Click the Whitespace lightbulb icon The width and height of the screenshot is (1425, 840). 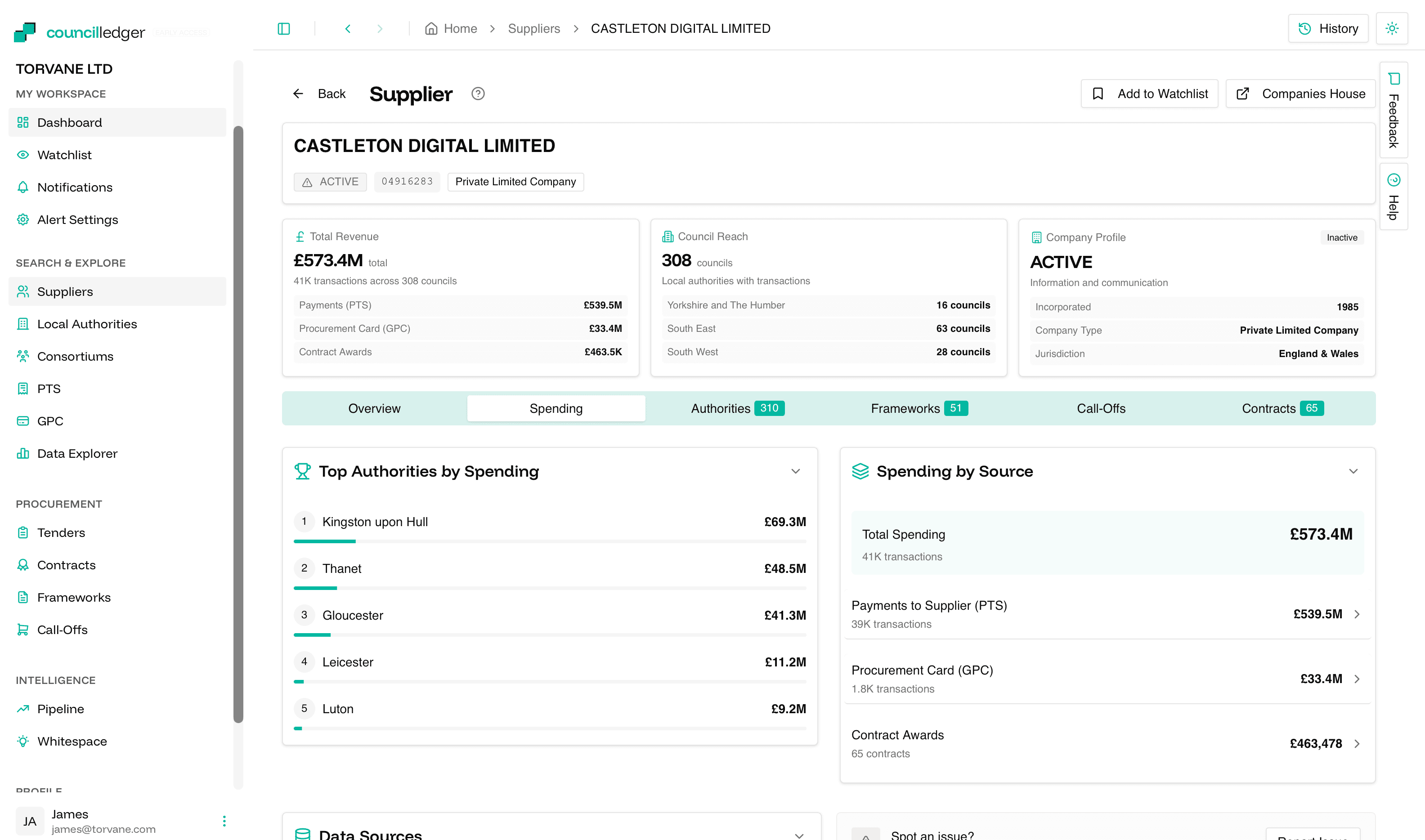22,741
